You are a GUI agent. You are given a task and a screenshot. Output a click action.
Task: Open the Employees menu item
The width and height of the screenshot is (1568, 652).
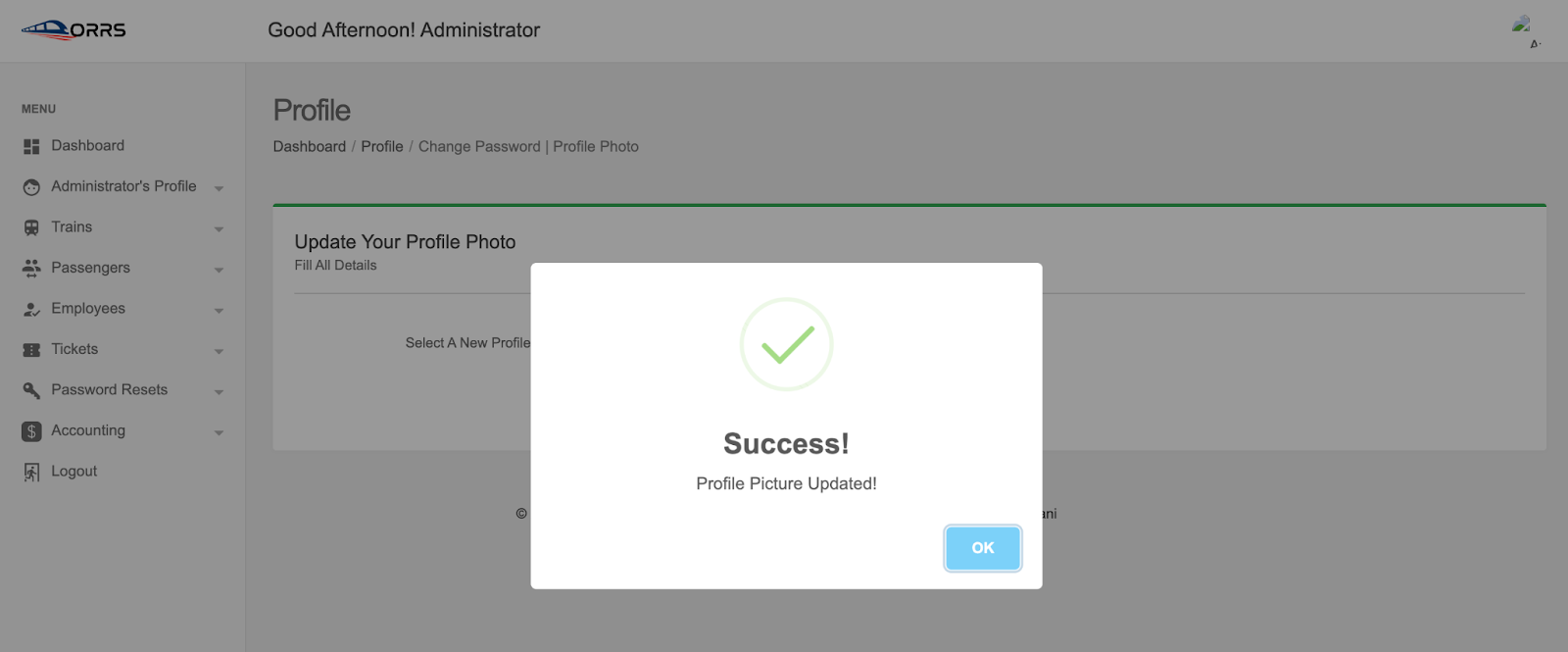pos(88,308)
